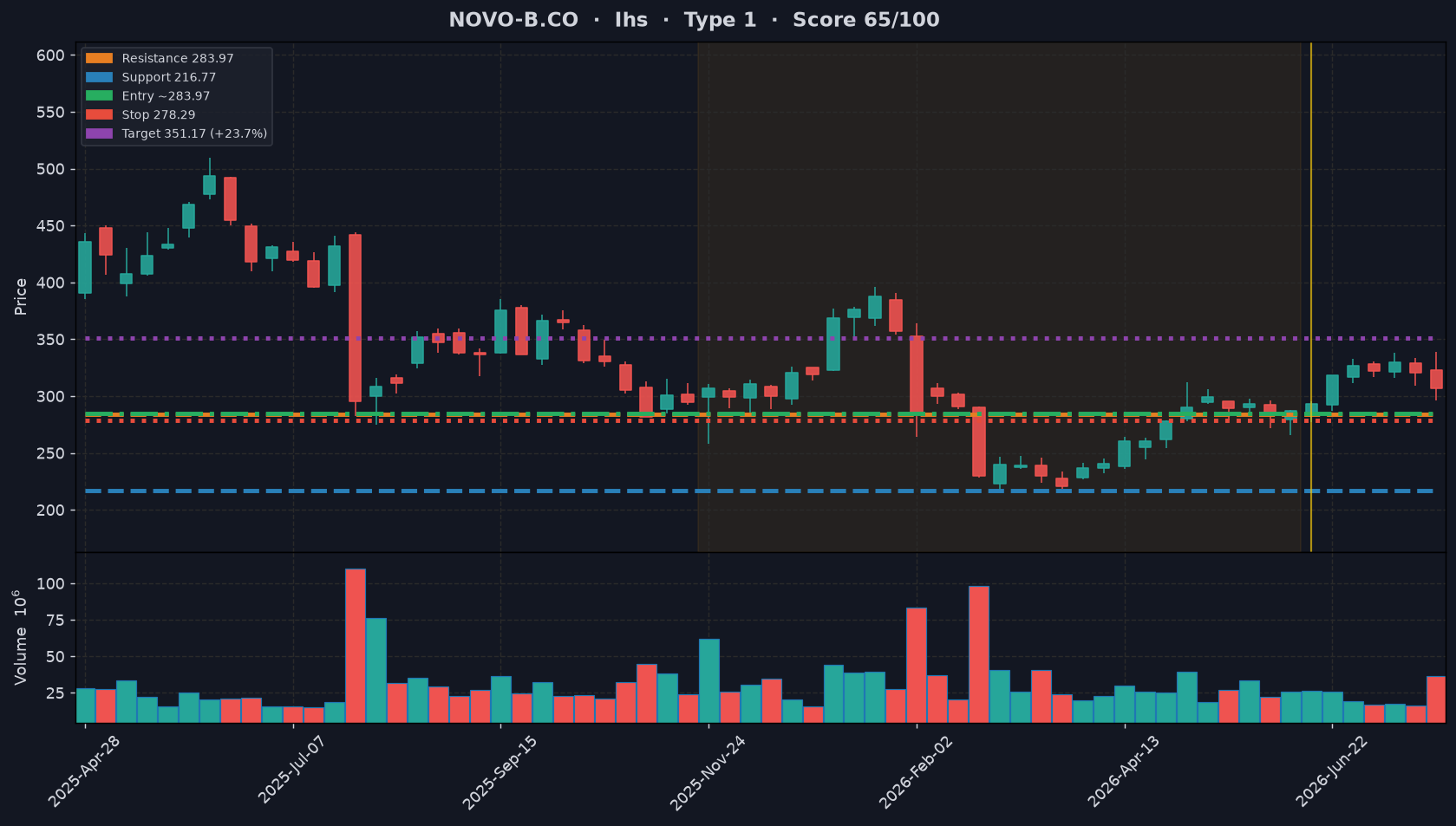Select the "Resistance 283.97" legend label
Viewport: 1456px width, 826px height.
tap(178, 58)
